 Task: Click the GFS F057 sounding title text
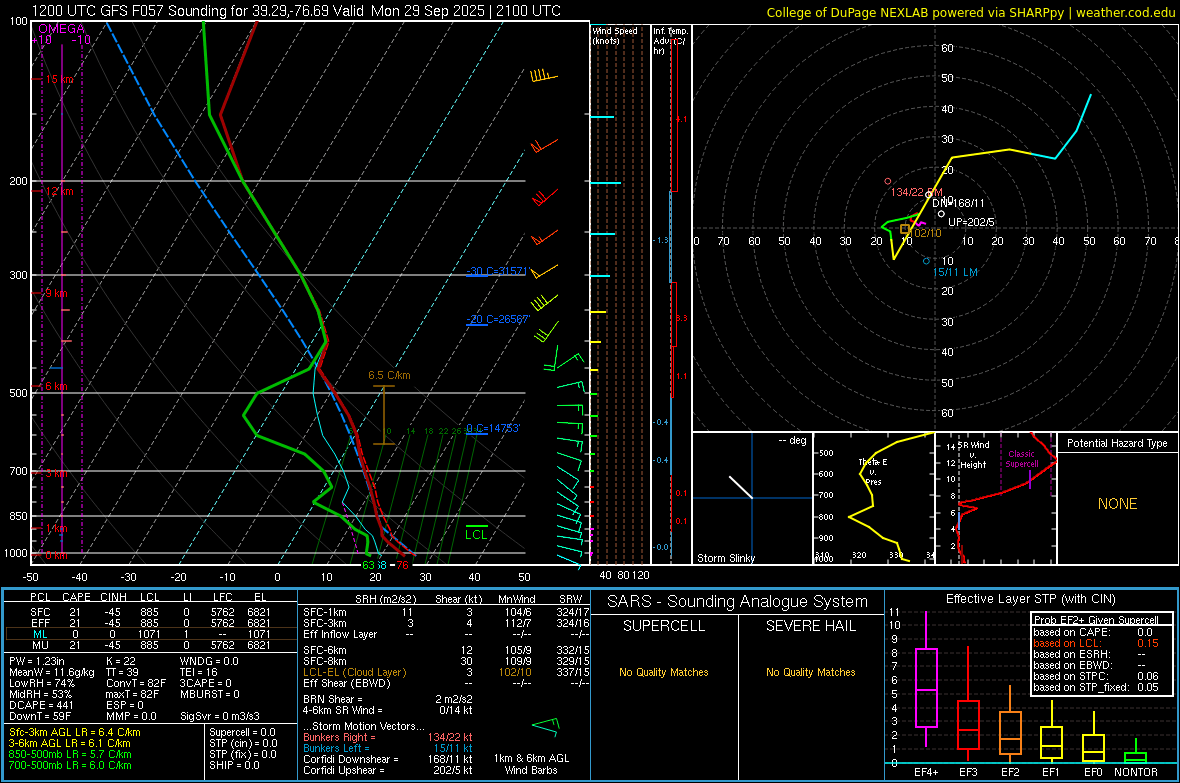pos(296,11)
